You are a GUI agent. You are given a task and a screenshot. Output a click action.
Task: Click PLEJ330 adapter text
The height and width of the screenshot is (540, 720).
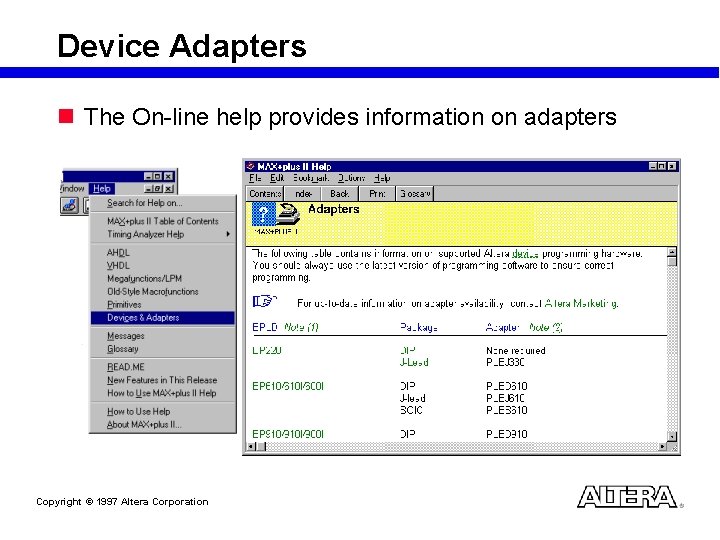point(505,363)
